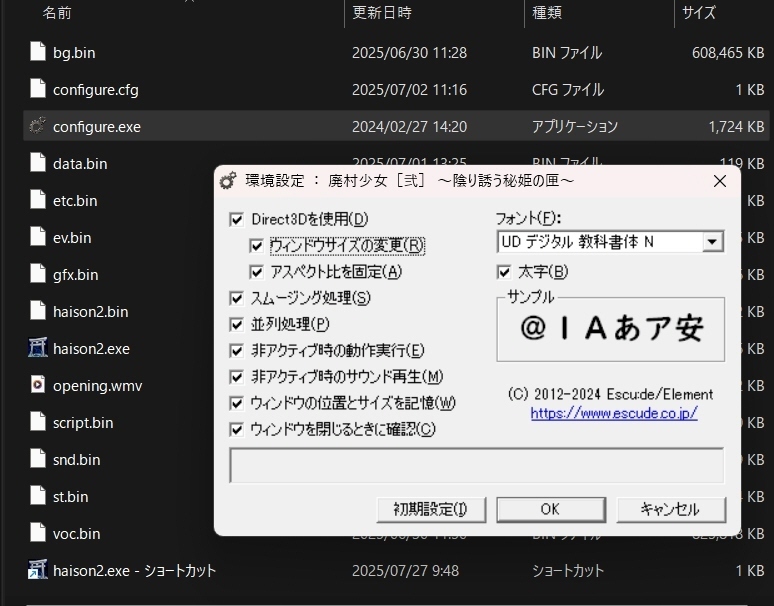Screen dimensions: 774x606
Task: Click the empty description text box
Action: (x=476, y=466)
